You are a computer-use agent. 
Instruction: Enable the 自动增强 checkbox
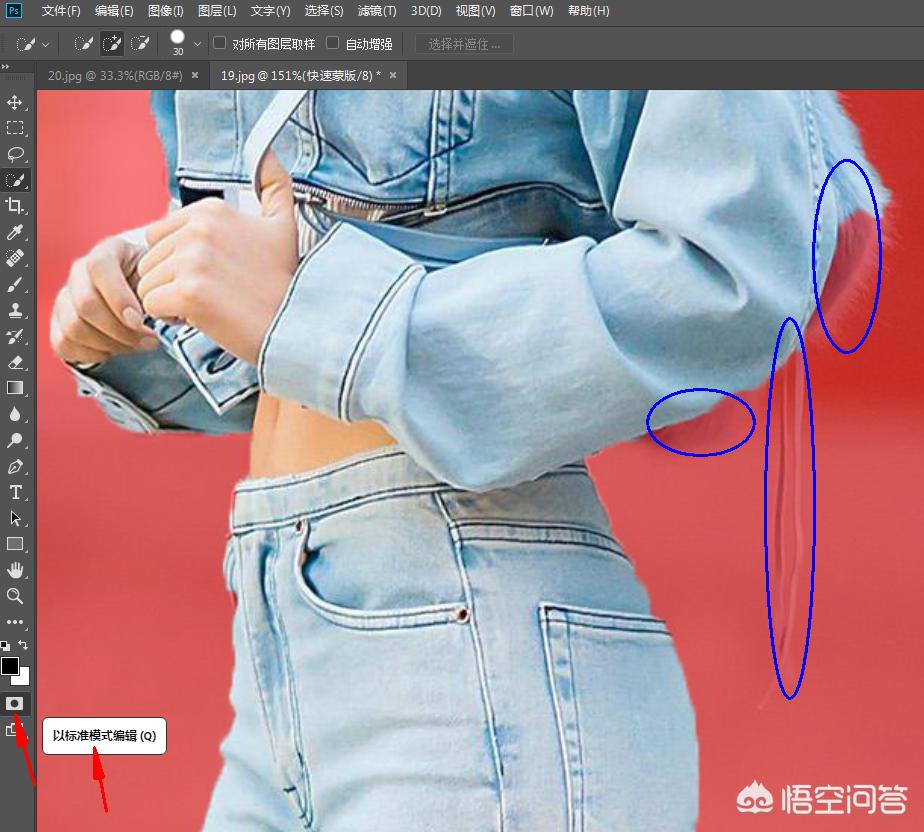[x=332, y=43]
